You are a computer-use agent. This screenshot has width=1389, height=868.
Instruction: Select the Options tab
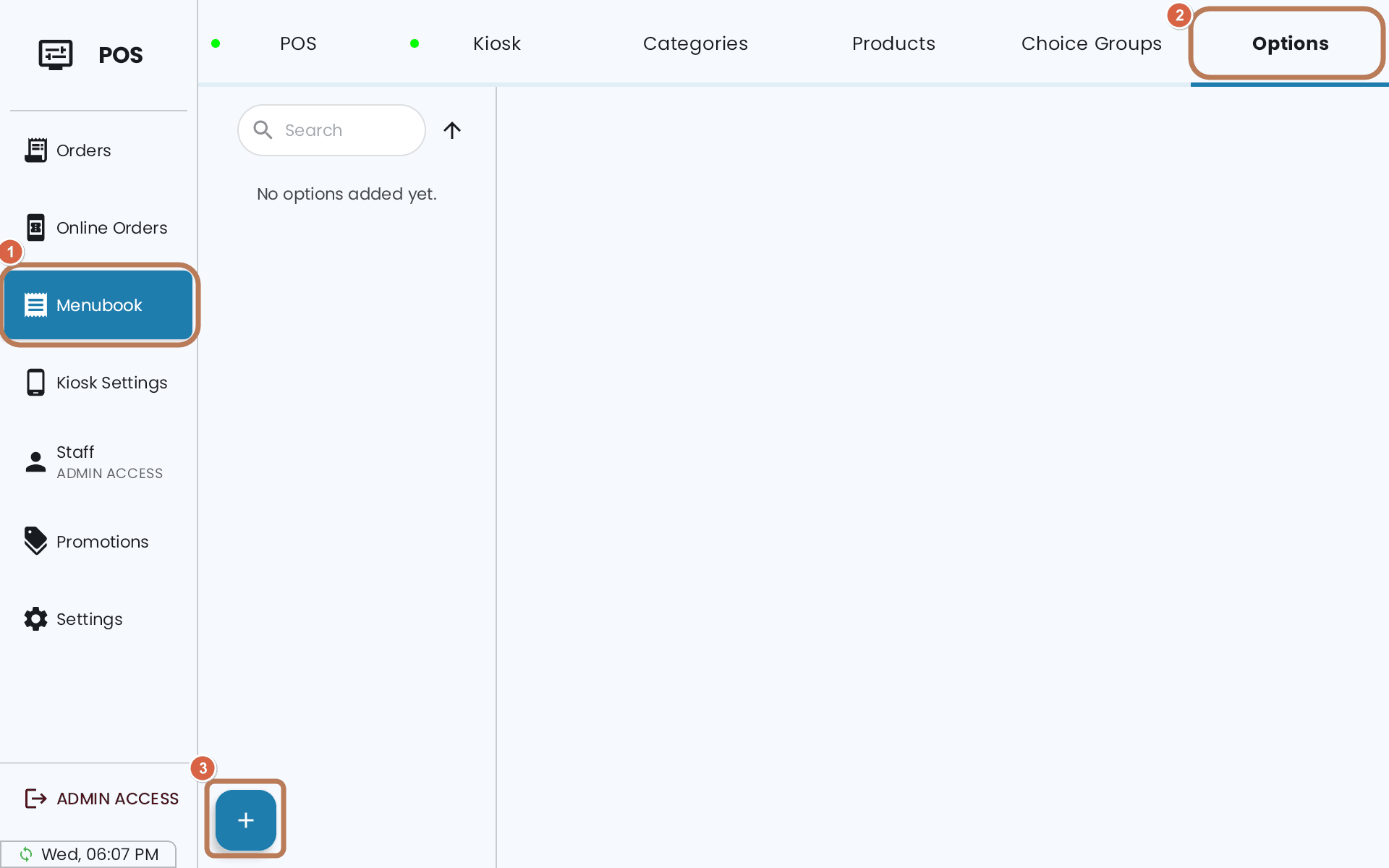pos(1290,43)
